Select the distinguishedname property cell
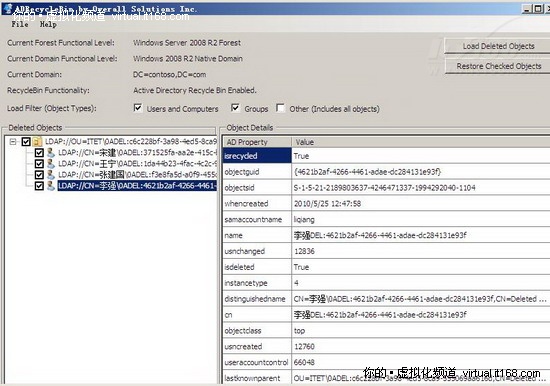Viewport: 550px width, 386px height. coord(257,299)
